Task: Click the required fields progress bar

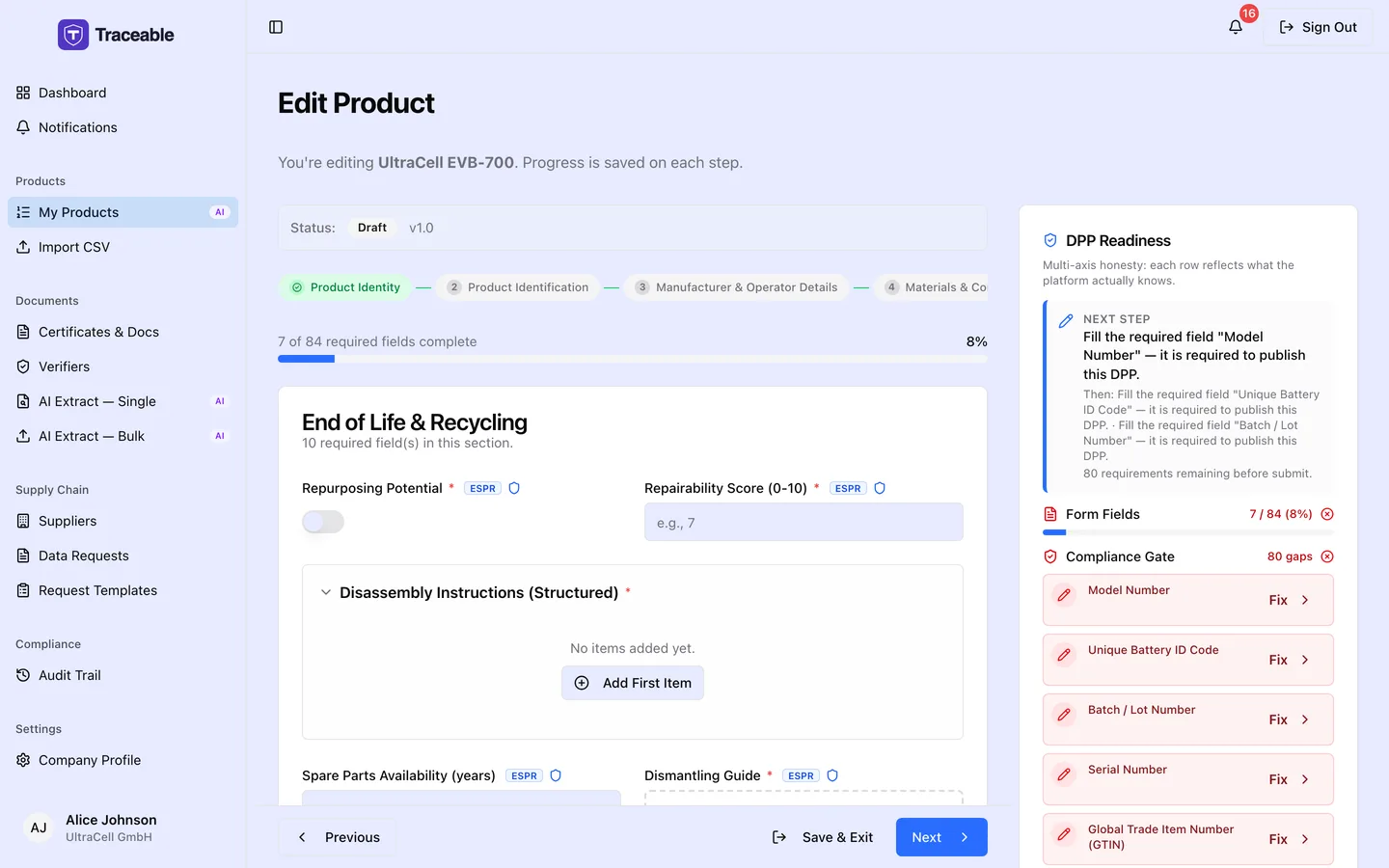Action: 633,359
